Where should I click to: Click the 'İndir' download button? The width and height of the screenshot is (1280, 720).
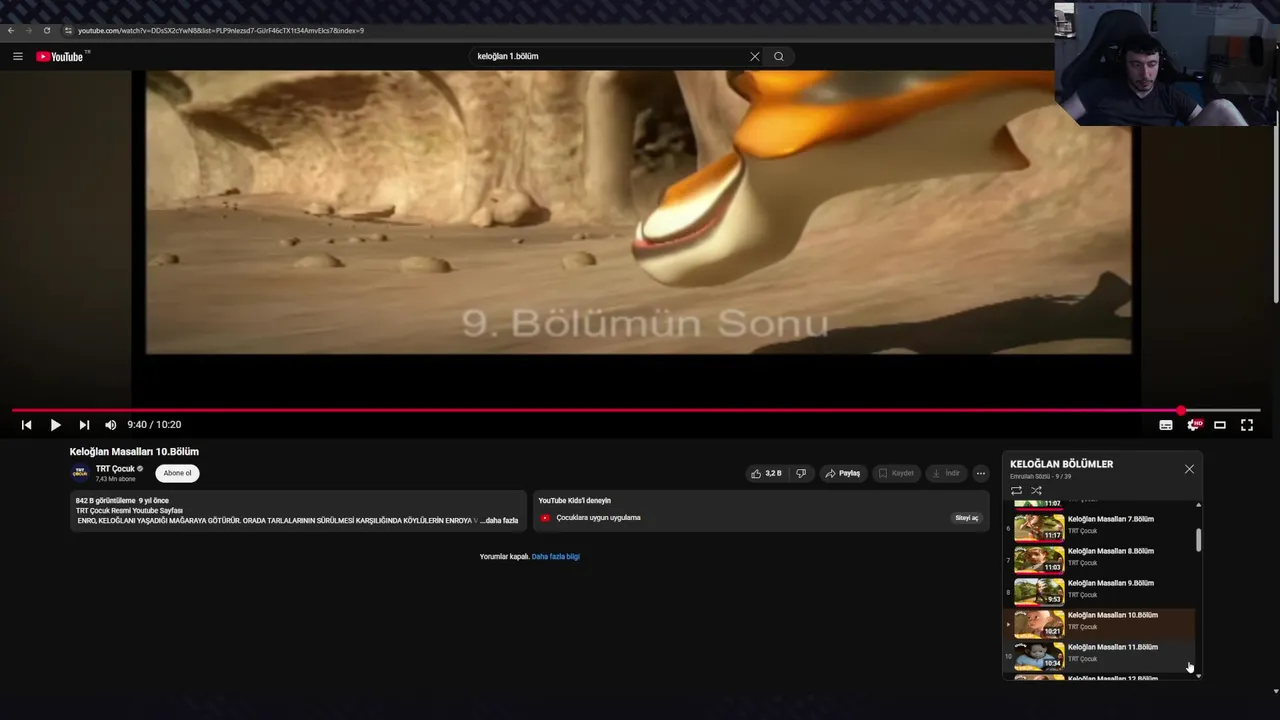pyautogui.click(x=946, y=473)
